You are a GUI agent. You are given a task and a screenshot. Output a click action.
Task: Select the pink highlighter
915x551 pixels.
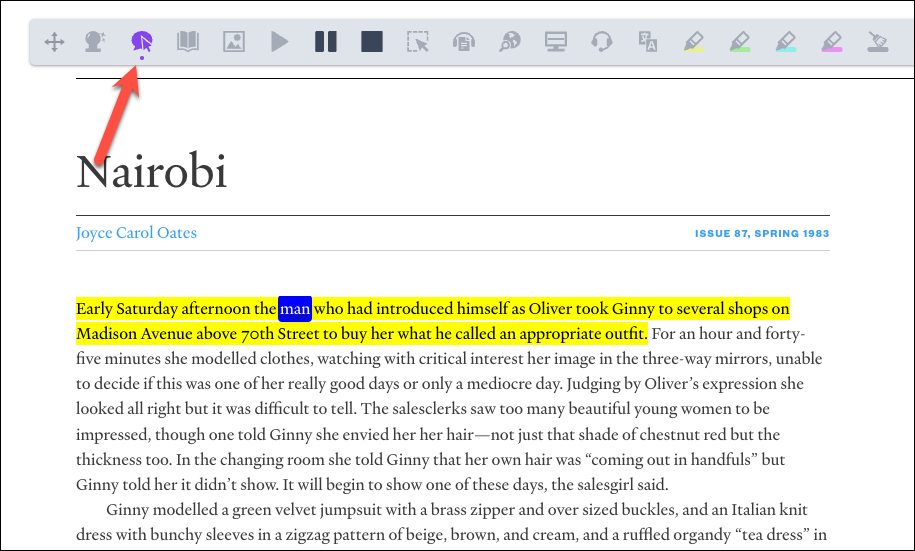832,42
